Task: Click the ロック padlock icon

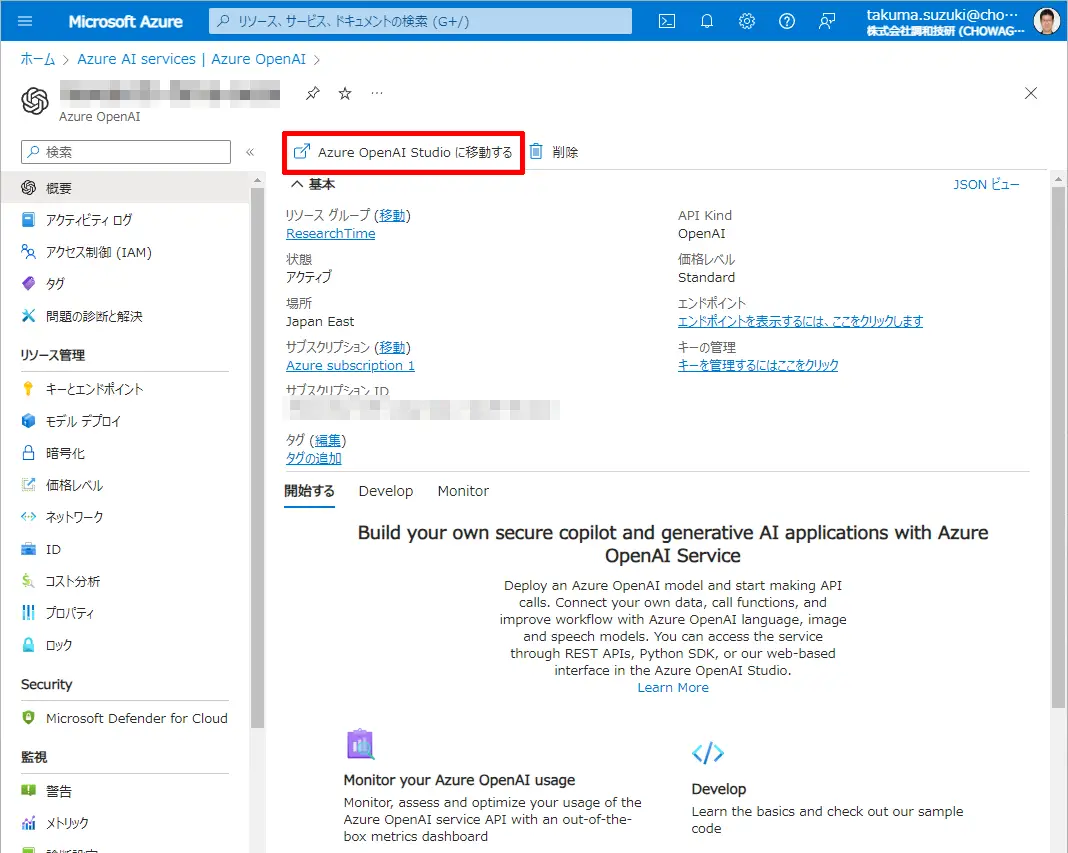Action: pos(28,645)
